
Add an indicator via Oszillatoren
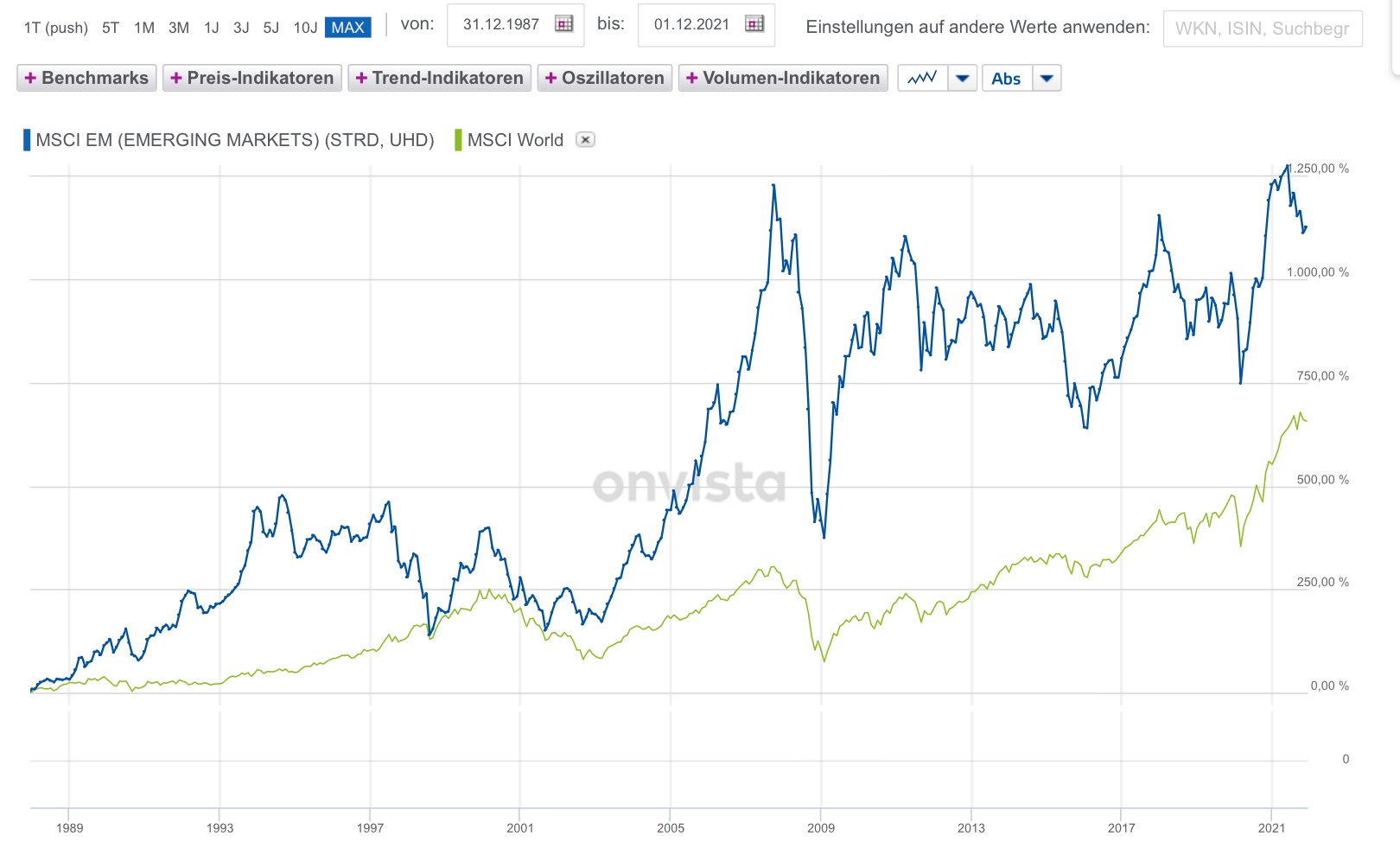(x=605, y=79)
